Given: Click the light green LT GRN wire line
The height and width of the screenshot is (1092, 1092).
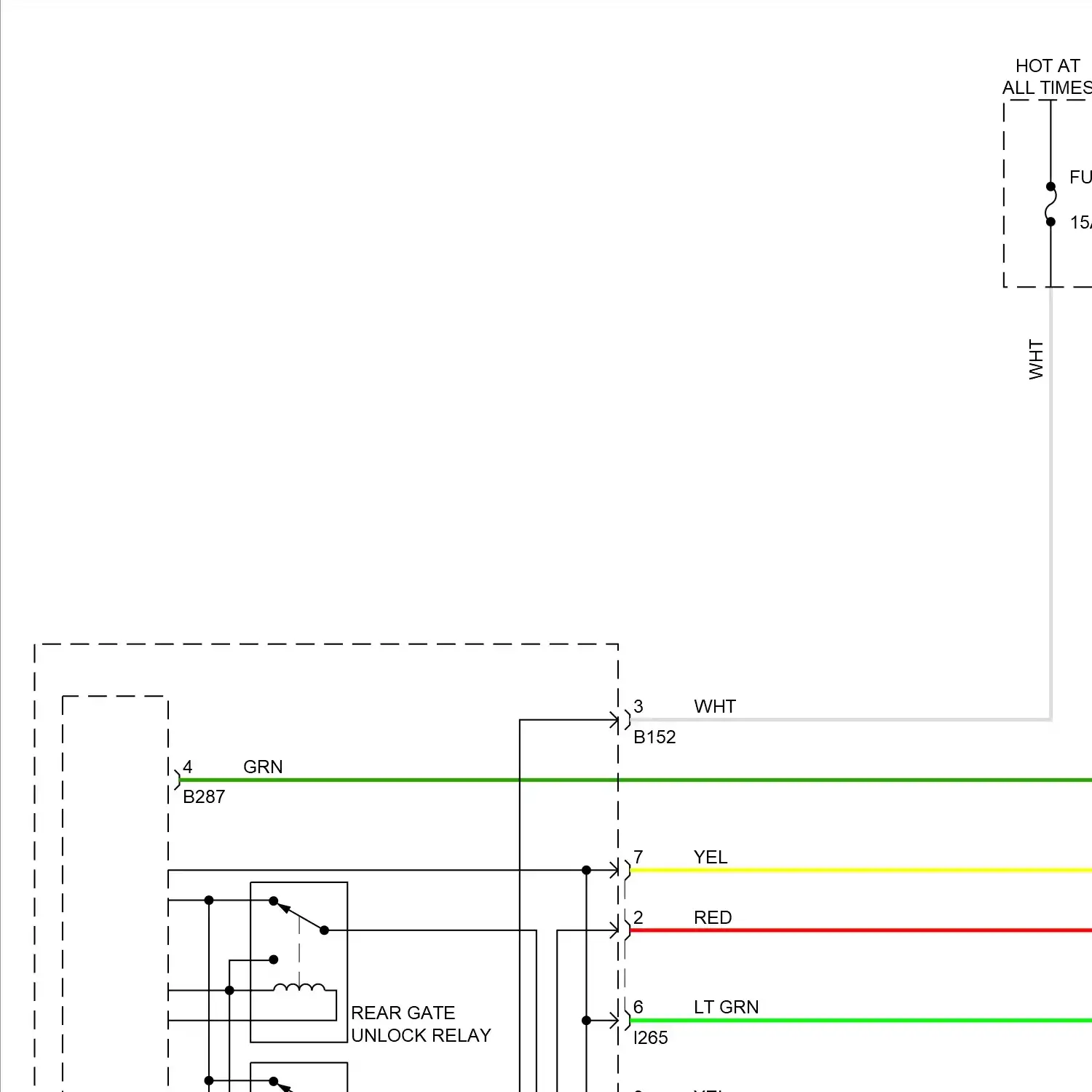Looking at the screenshot, I should pos(860,1020).
